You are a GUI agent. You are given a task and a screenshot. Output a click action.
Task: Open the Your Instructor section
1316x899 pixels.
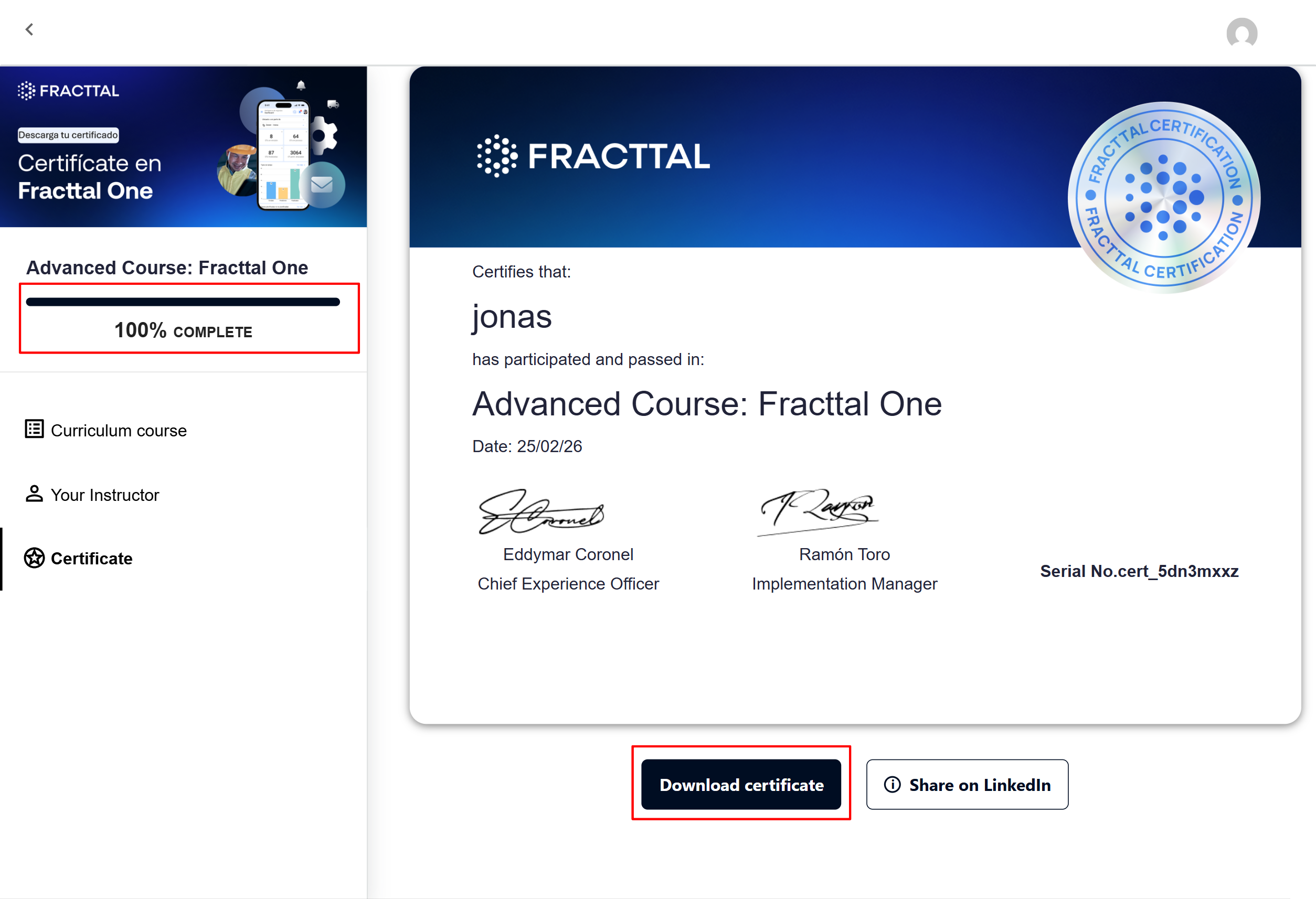[105, 495]
